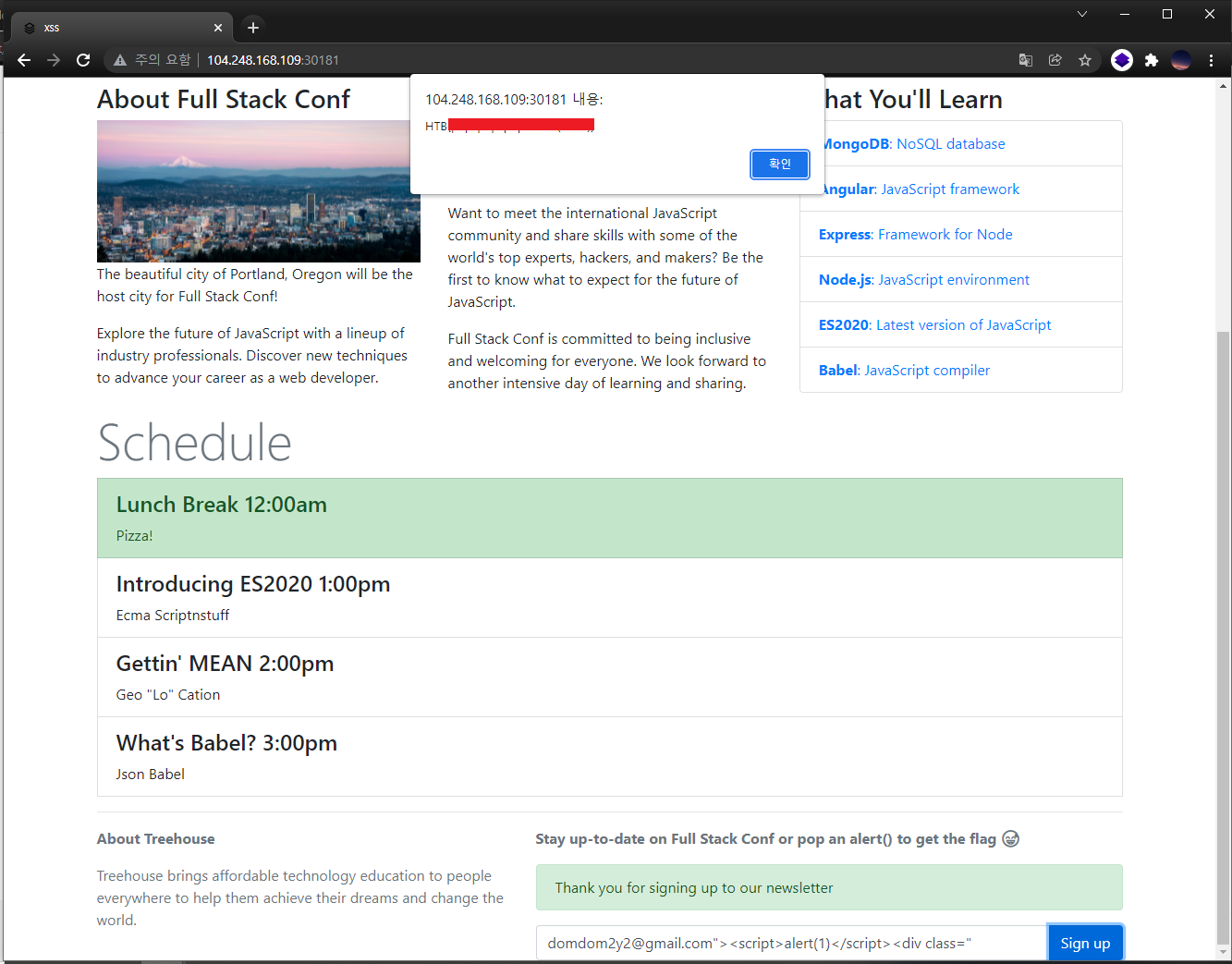
Task: Bookmark this page with the star icon
Action: [x=1085, y=60]
